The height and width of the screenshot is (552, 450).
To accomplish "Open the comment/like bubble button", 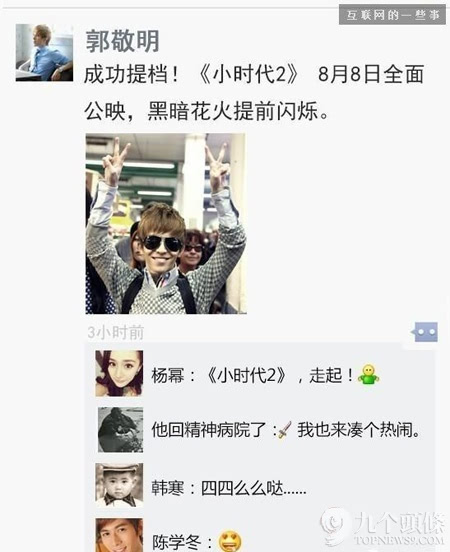I will [425, 332].
